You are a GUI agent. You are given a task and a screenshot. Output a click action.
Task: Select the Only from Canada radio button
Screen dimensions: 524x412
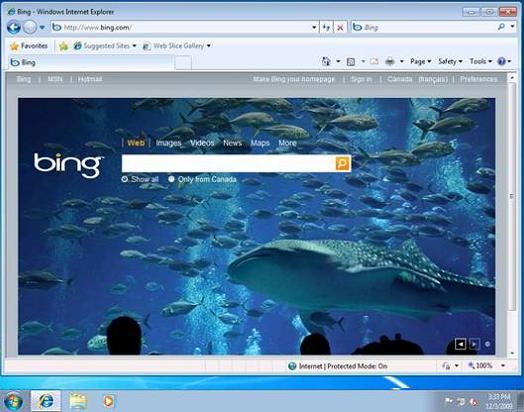[x=171, y=179]
